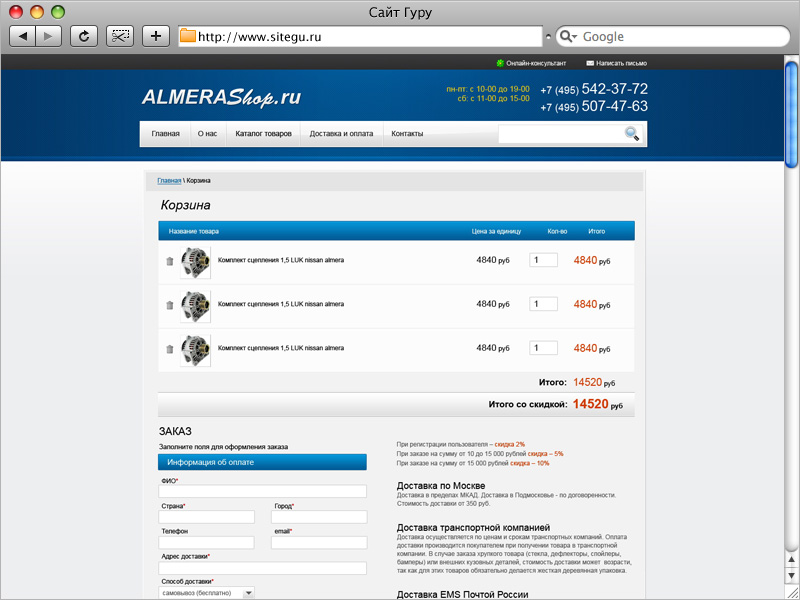Click the ALMERAShop.ru logo
The height and width of the screenshot is (600, 800).
[x=221, y=97]
